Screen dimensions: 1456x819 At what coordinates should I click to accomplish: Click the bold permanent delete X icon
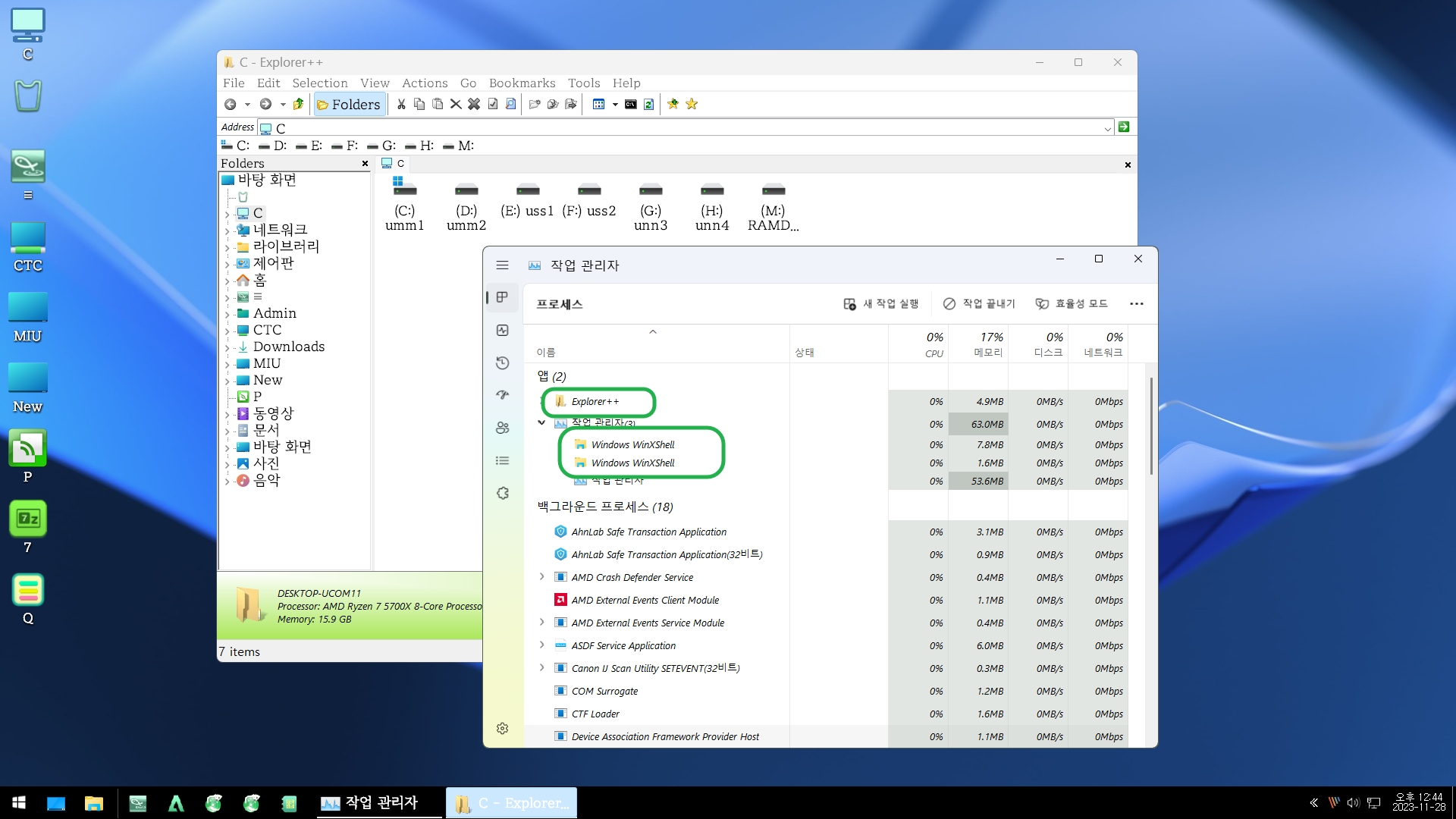(474, 105)
